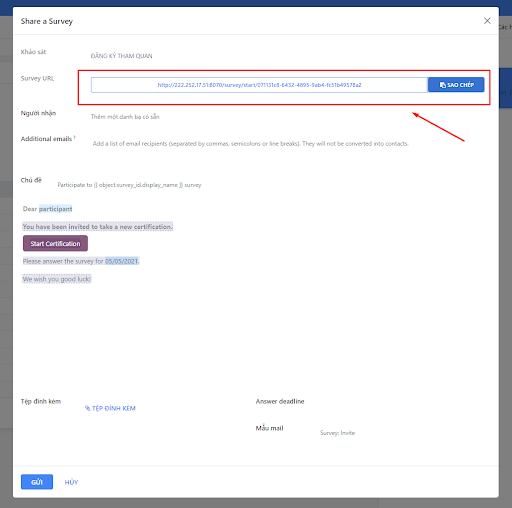This screenshot has height=508, width=512.
Task: Click the 05/05/2021 date placeholder
Action: pyautogui.click(x=122, y=261)
